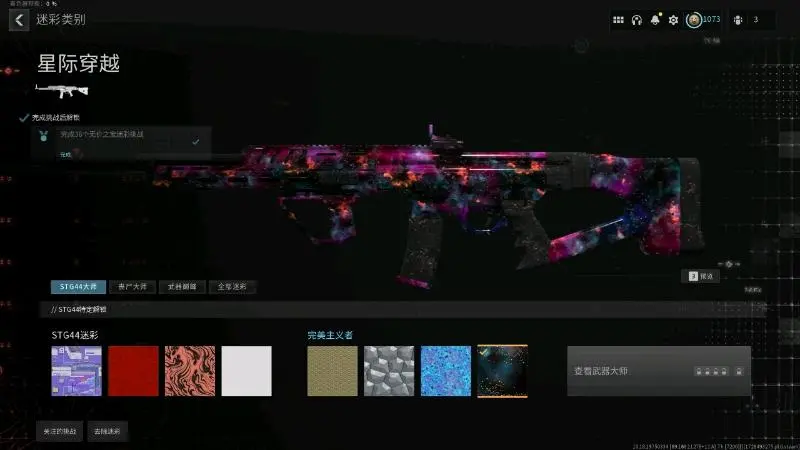This screenshot has width=800, height=450.
Task: Click the 查看武器大师 button
Action: pos(658,371)
